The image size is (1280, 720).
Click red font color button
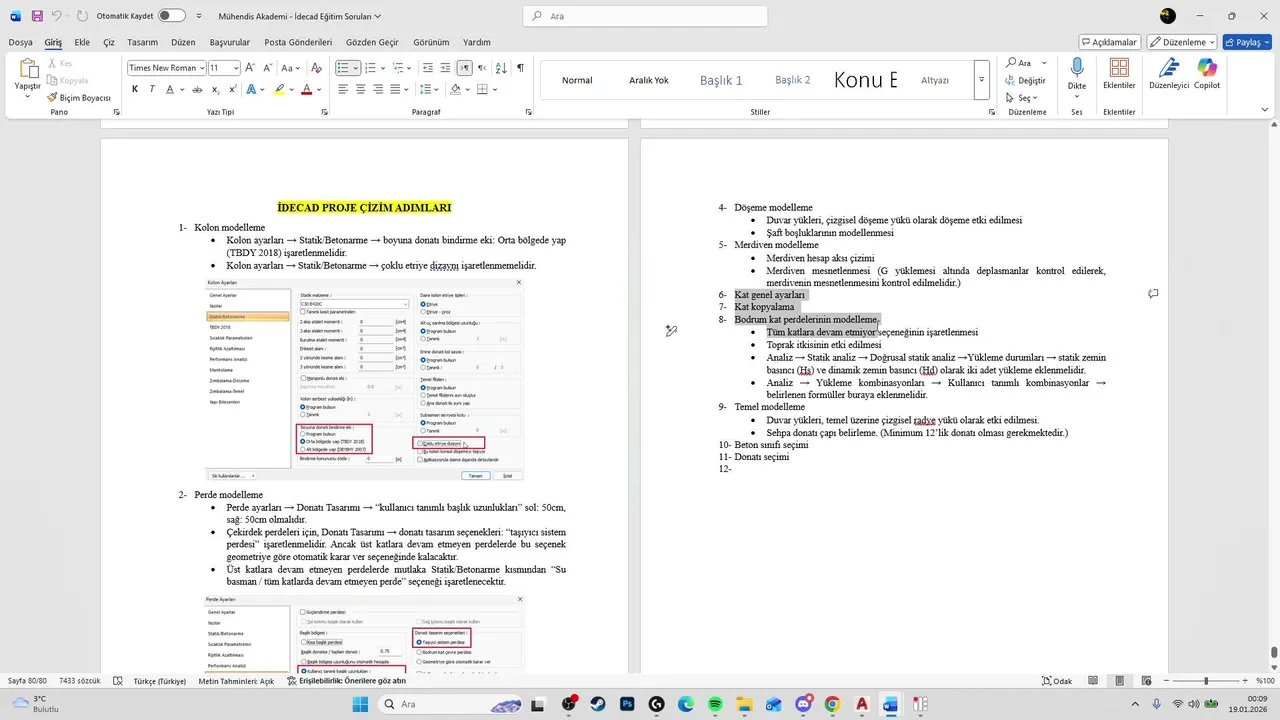tap(307, 89)
